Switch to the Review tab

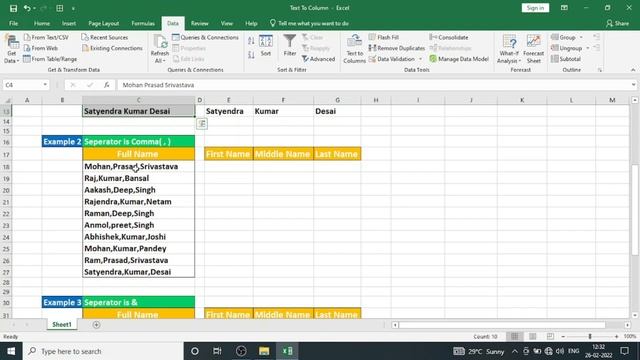coord(200,23)
